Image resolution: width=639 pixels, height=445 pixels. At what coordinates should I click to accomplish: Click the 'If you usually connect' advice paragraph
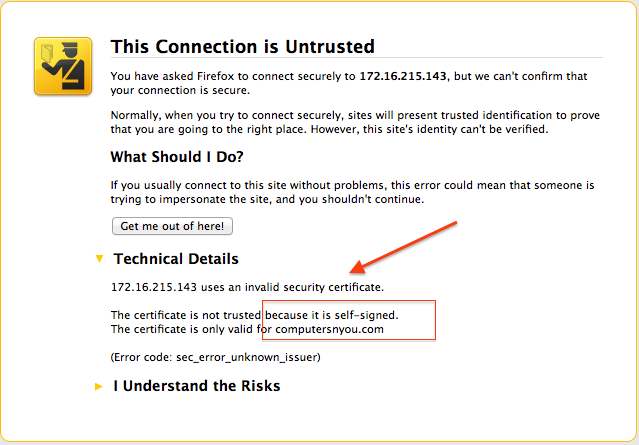(350, 192)
